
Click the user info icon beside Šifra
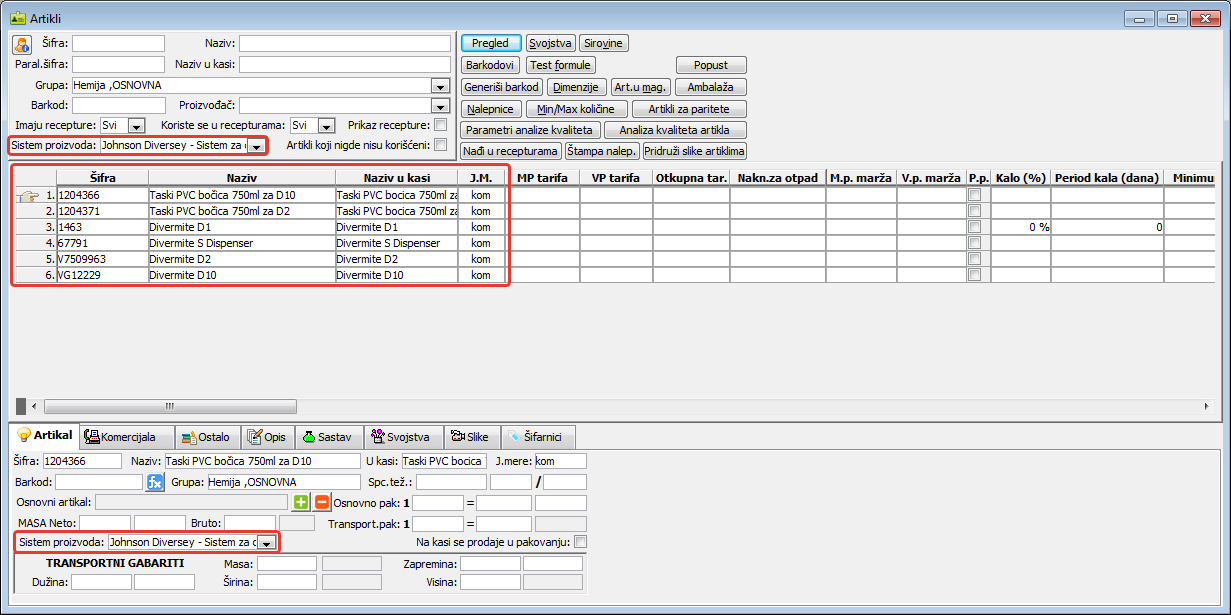click(x=22, y=44)
